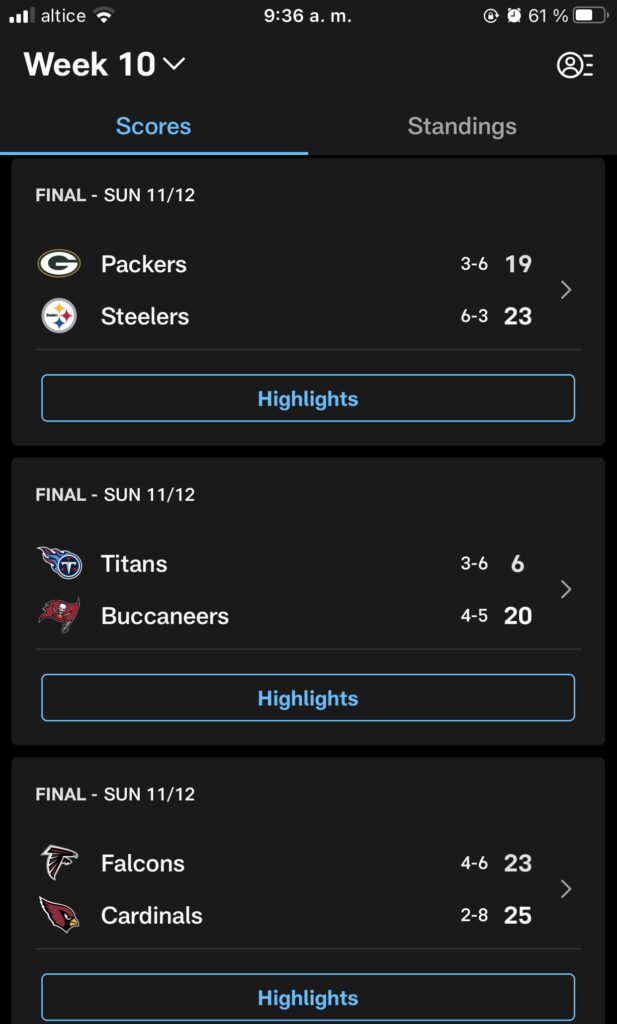Tap the Pittsburgh Steelers logo
Viewport: 617px width, 1024px height.
click(x=59, y=316)
